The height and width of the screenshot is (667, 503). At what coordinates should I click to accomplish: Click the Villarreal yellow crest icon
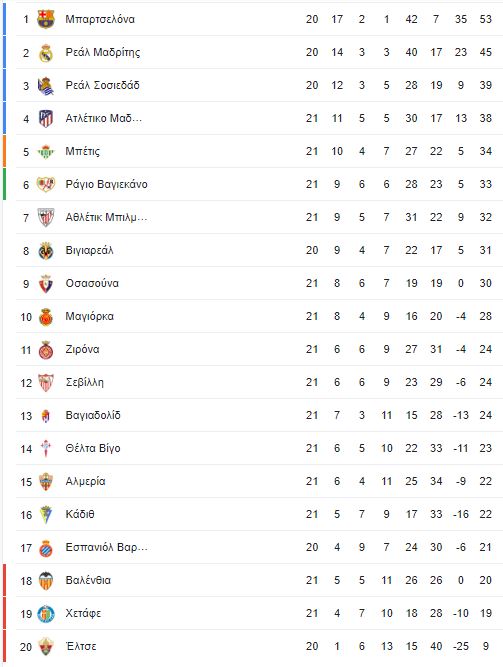tap(46, 251)
